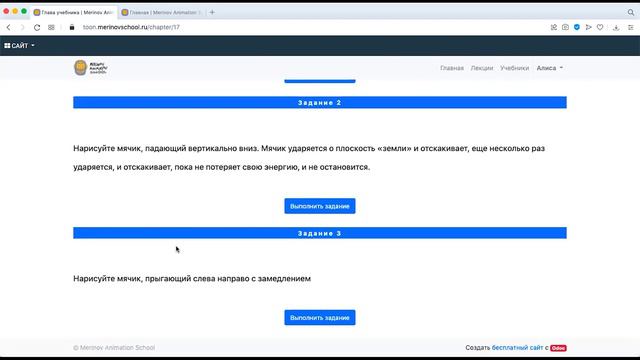Screen dimensions: 640x360
Task: Switch to the 'Глава учебника' tab
Action: tap(73, 13)
